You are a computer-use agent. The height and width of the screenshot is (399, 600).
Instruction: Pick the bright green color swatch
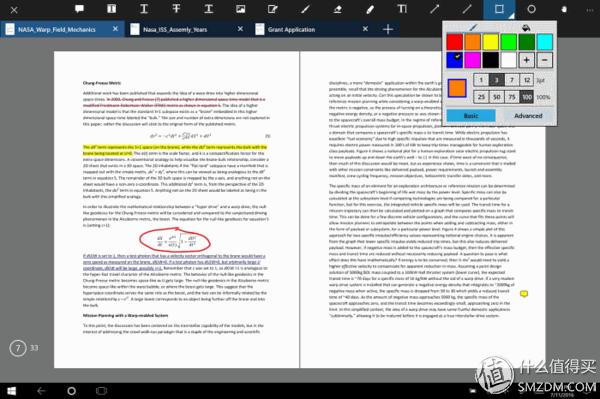[509, 42]
